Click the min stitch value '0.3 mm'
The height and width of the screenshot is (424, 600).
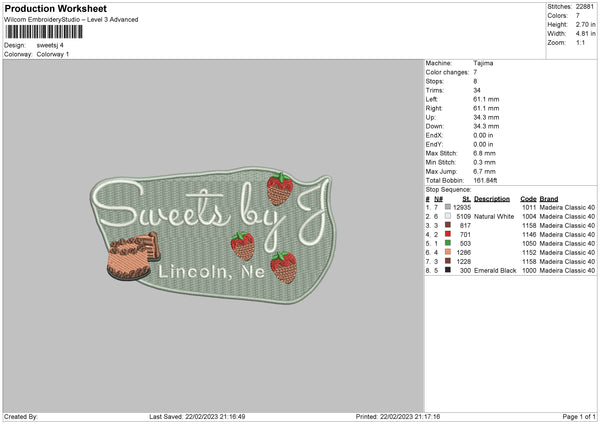(x=484, y=162)
